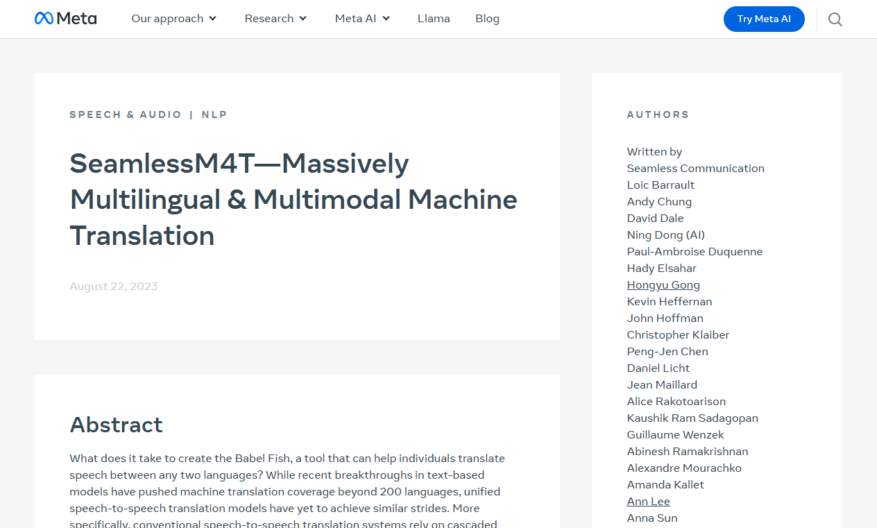
Task: Click author name John Hoffman
Action: click(x=665, y=318)
